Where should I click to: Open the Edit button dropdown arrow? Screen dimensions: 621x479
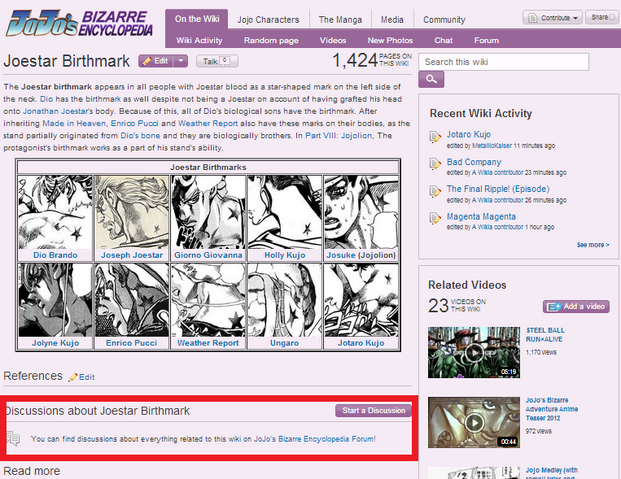[x=181, y=61]
